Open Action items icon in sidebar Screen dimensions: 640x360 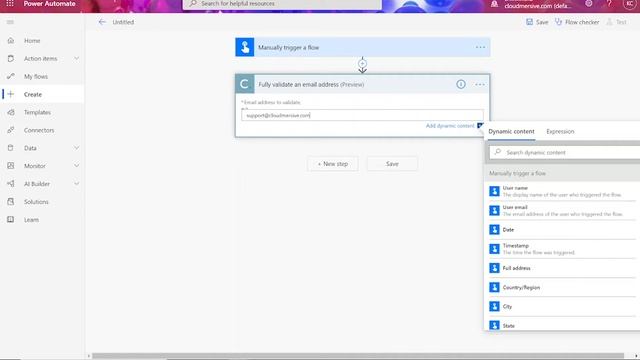coord(11,59)
